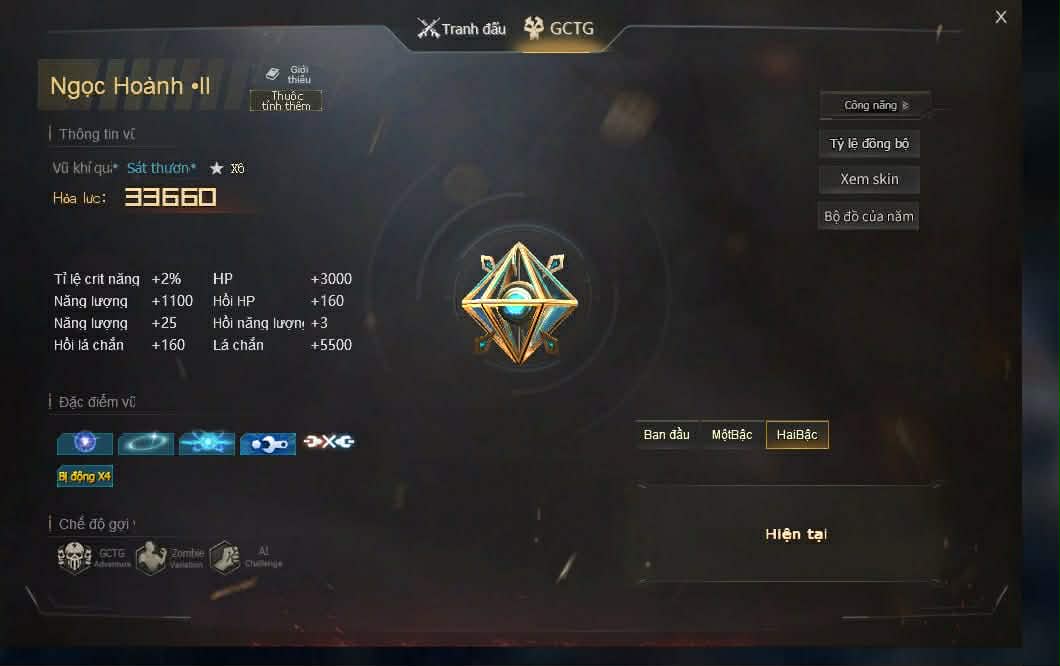
Task: Select the Ban đầu tier option
Action: point(667,435)
